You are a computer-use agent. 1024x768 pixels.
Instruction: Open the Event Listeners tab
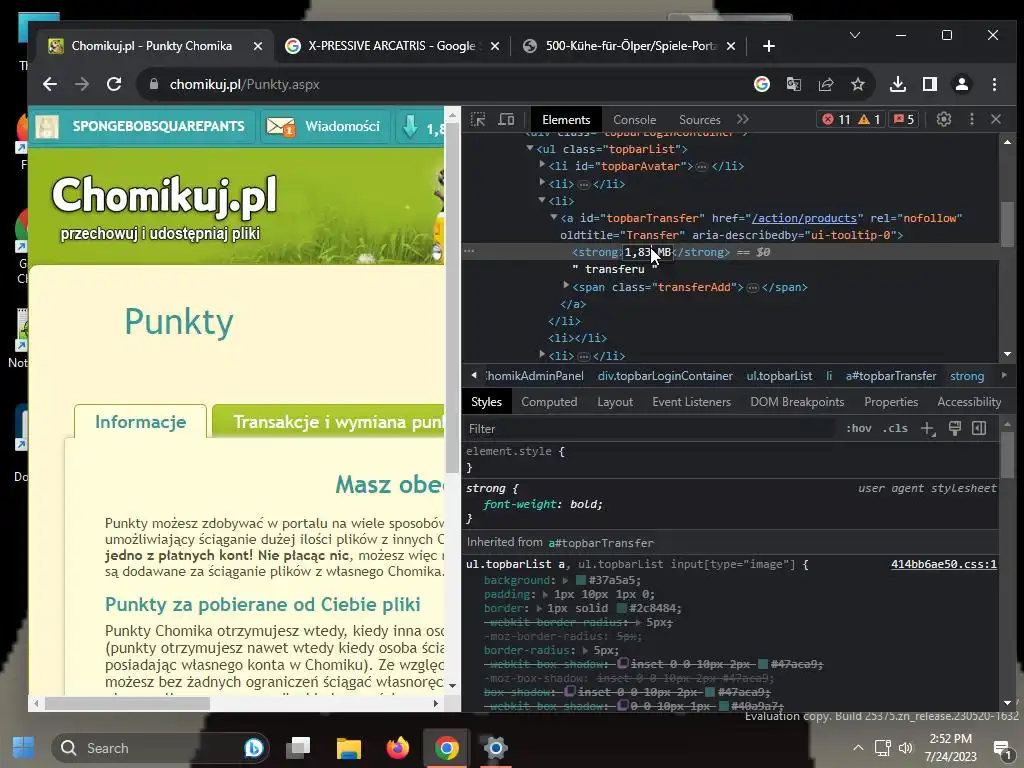click(x=691, y=402)
